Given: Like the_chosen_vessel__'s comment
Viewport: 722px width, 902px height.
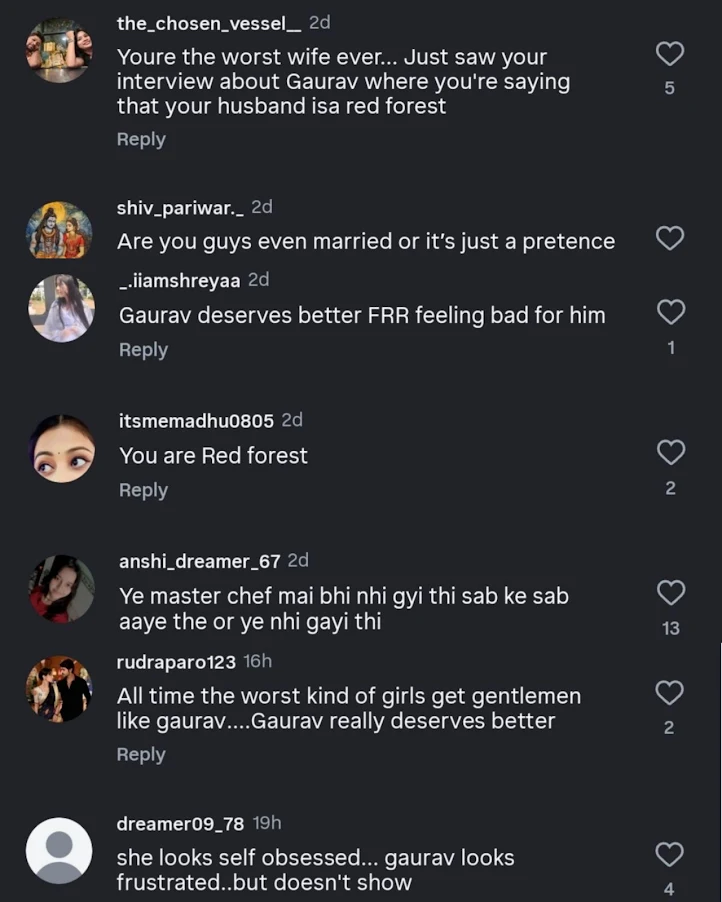Looking at the screenshot, I should coord(669,53).
